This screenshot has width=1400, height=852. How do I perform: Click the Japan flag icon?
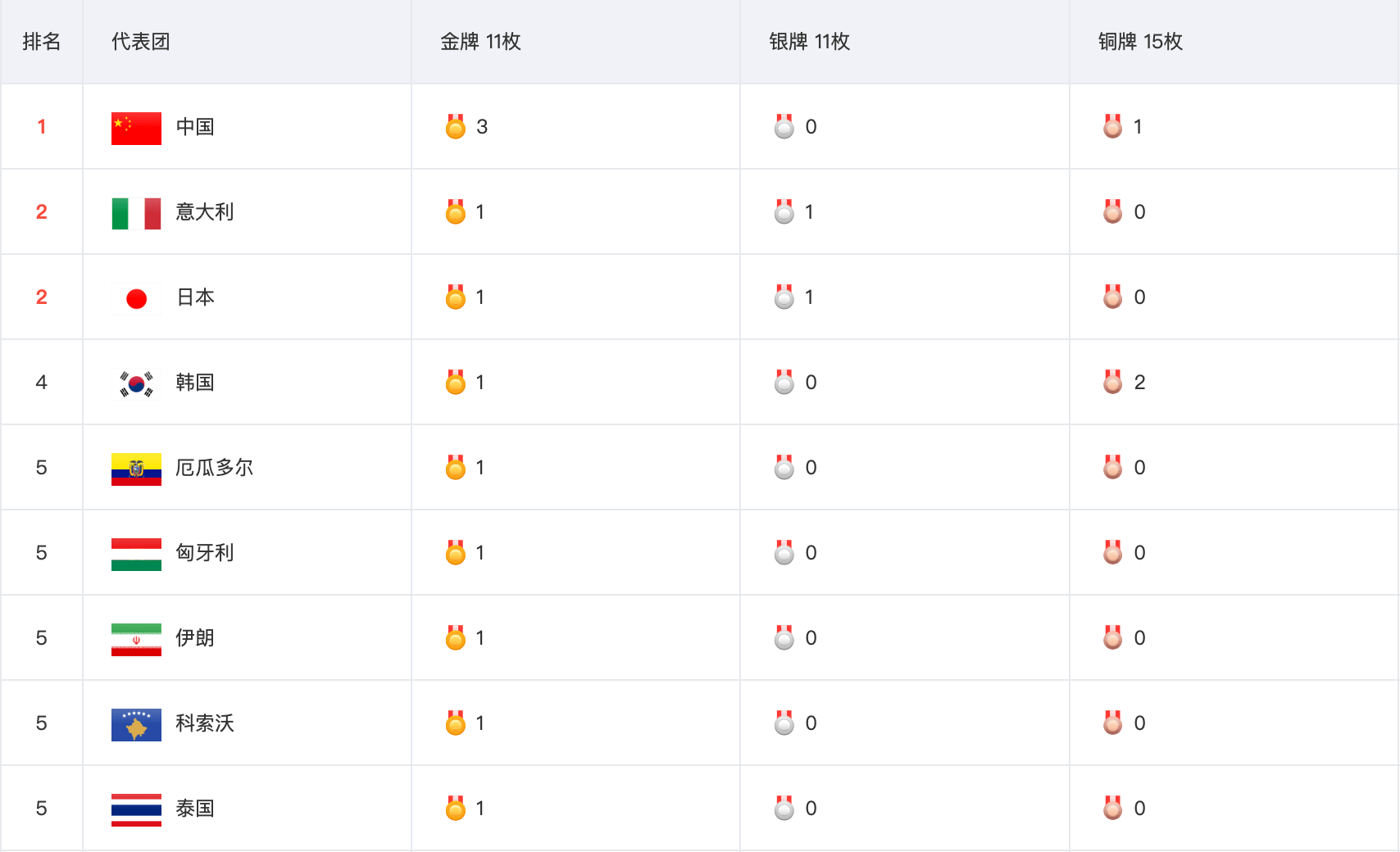tap(136, 298)
